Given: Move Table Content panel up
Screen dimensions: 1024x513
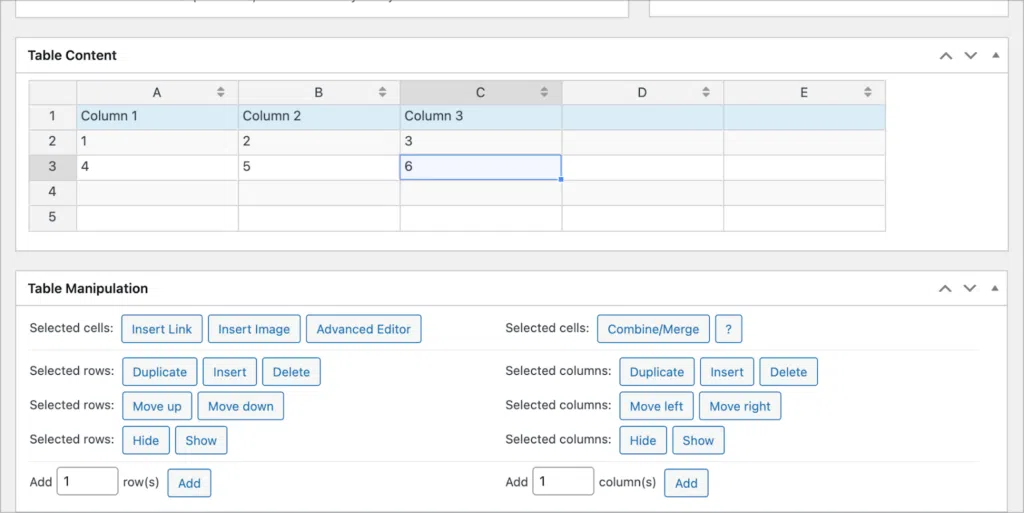Looking at the screenshot, I should click(946, 56).
